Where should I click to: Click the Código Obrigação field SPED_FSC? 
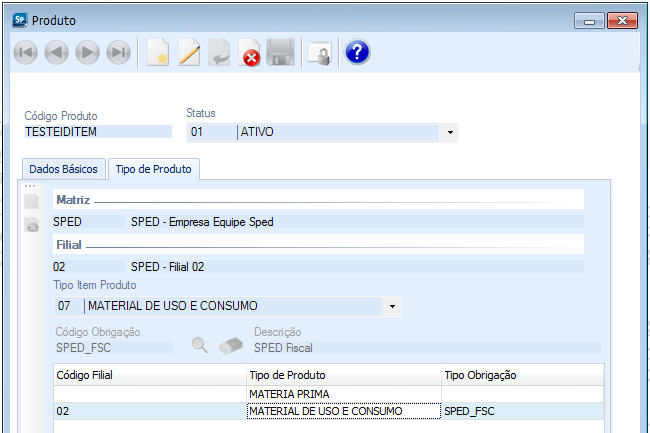click(x=114, y=348)
